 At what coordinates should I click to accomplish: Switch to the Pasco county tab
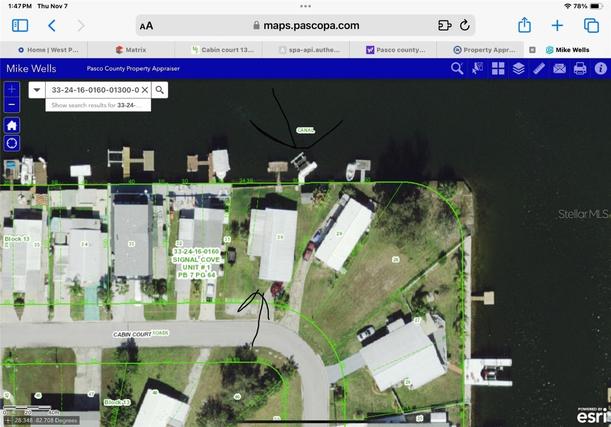[x=394, y=48]
